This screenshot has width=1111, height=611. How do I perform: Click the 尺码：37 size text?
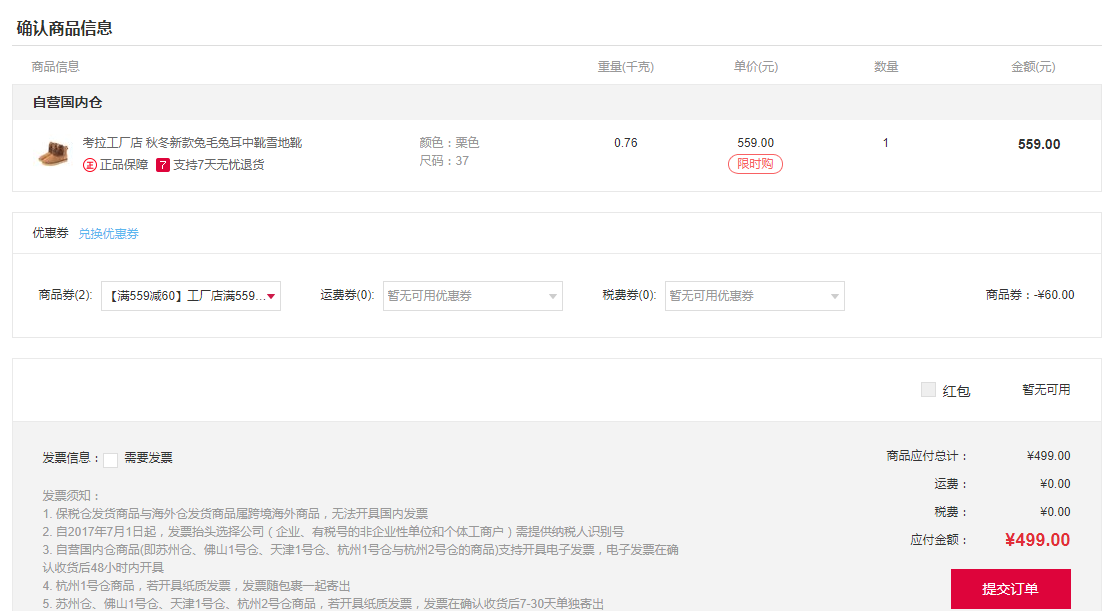coord(444,161)
